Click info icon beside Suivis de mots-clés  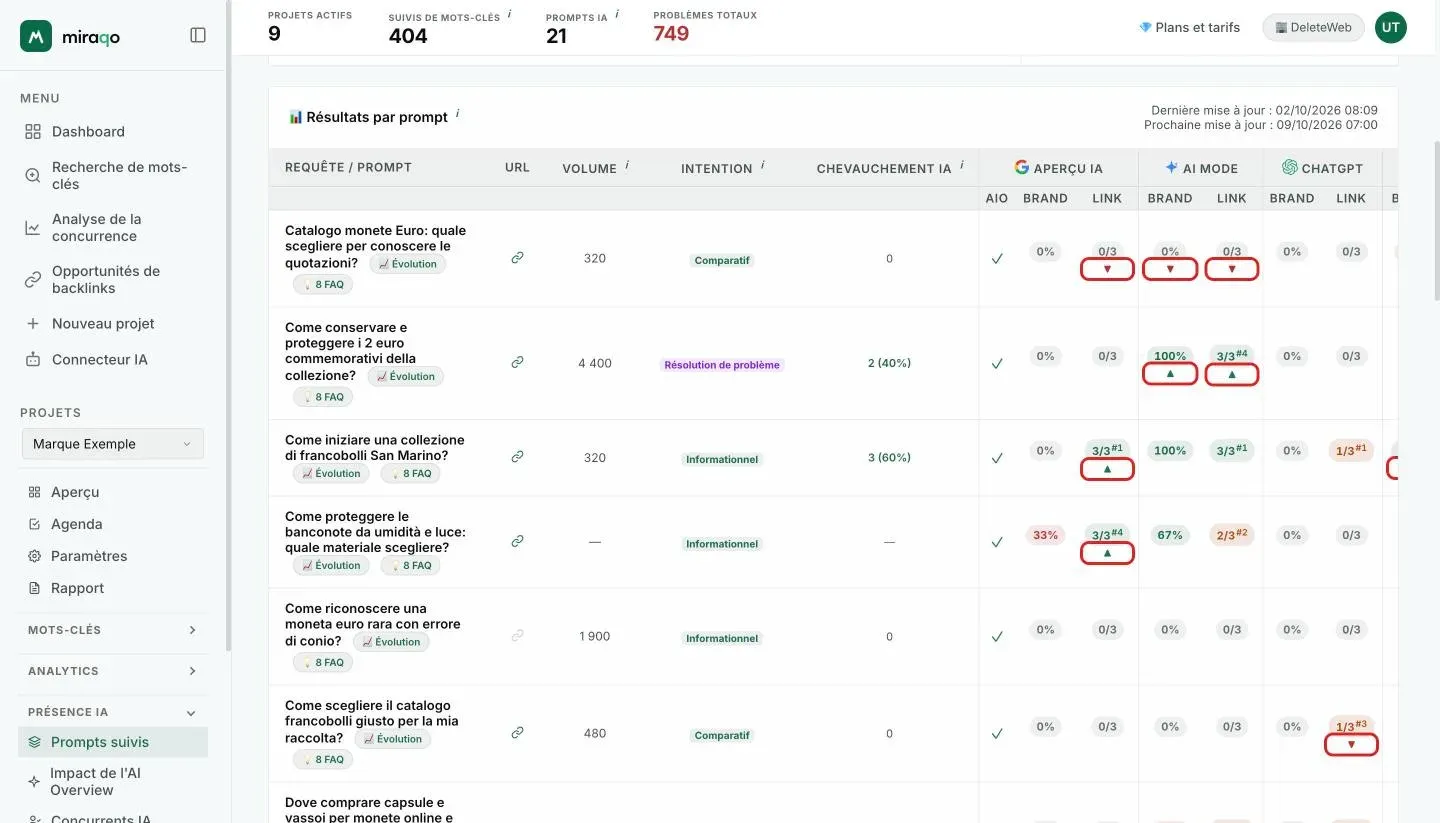click(510, 14)
